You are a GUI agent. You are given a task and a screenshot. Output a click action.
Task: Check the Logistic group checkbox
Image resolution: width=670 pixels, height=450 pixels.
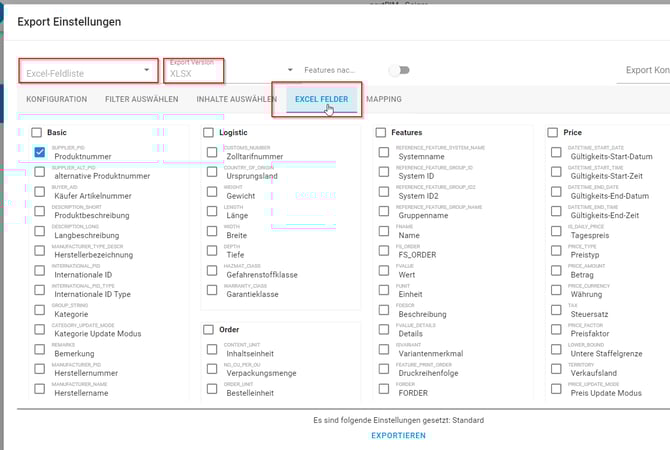[209, 132]
